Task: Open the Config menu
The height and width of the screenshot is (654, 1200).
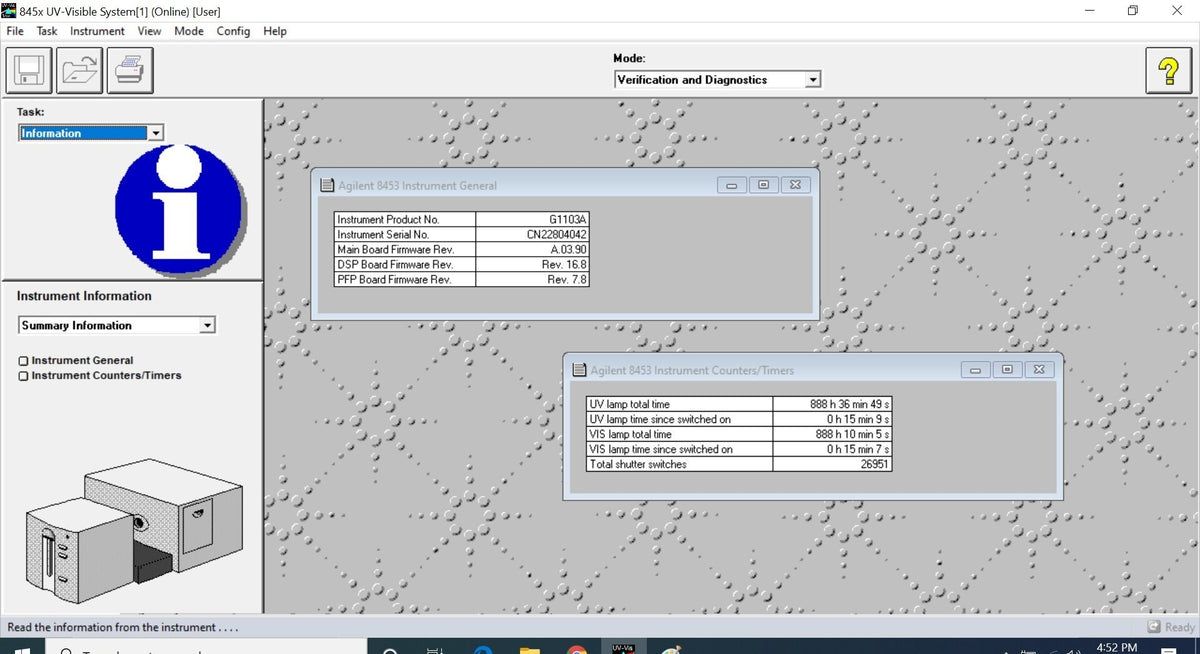Action: click(233, 31)
